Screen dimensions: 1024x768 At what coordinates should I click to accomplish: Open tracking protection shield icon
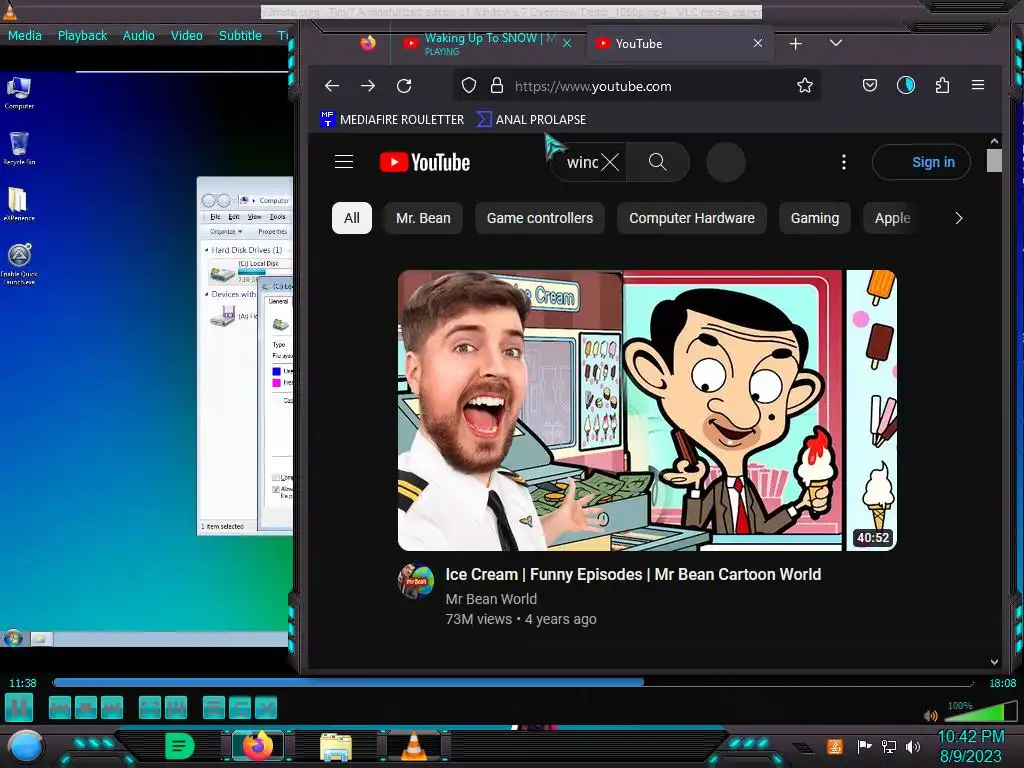[x=469, y=86]
